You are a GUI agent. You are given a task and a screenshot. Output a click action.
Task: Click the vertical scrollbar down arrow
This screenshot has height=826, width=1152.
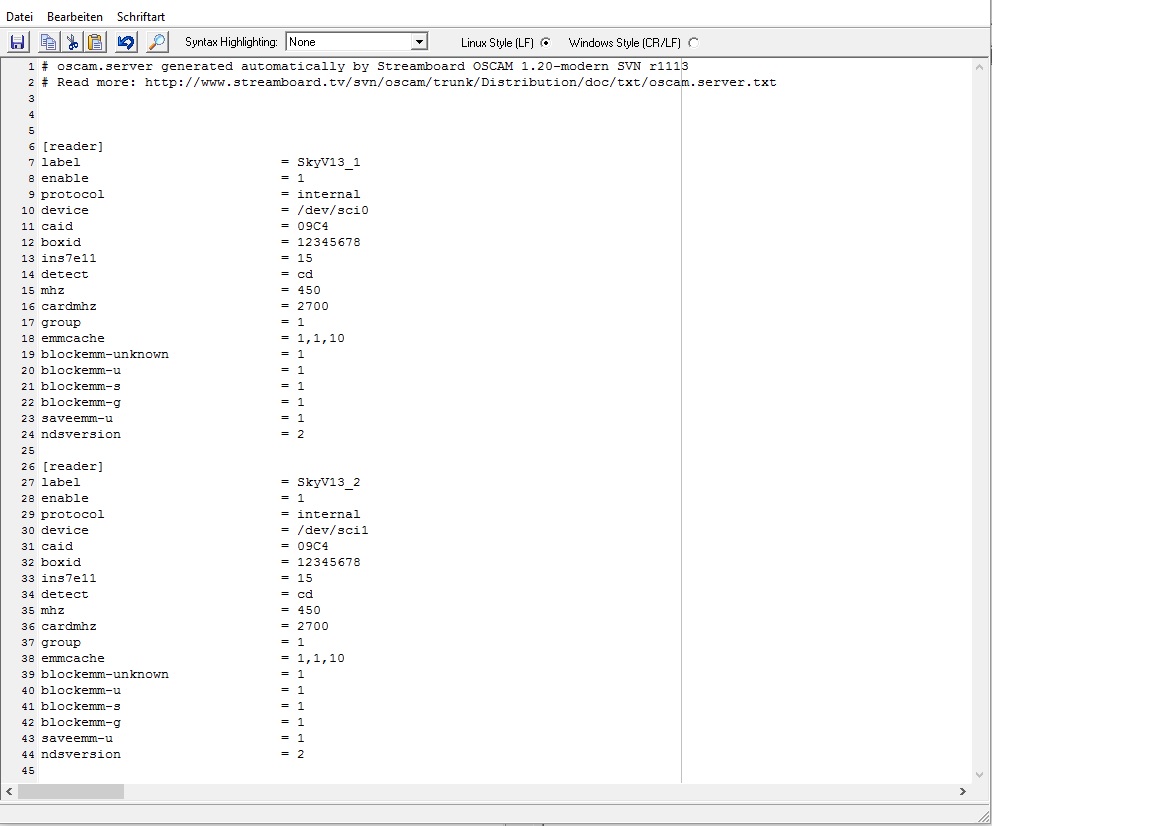click(x=980, y=775)
